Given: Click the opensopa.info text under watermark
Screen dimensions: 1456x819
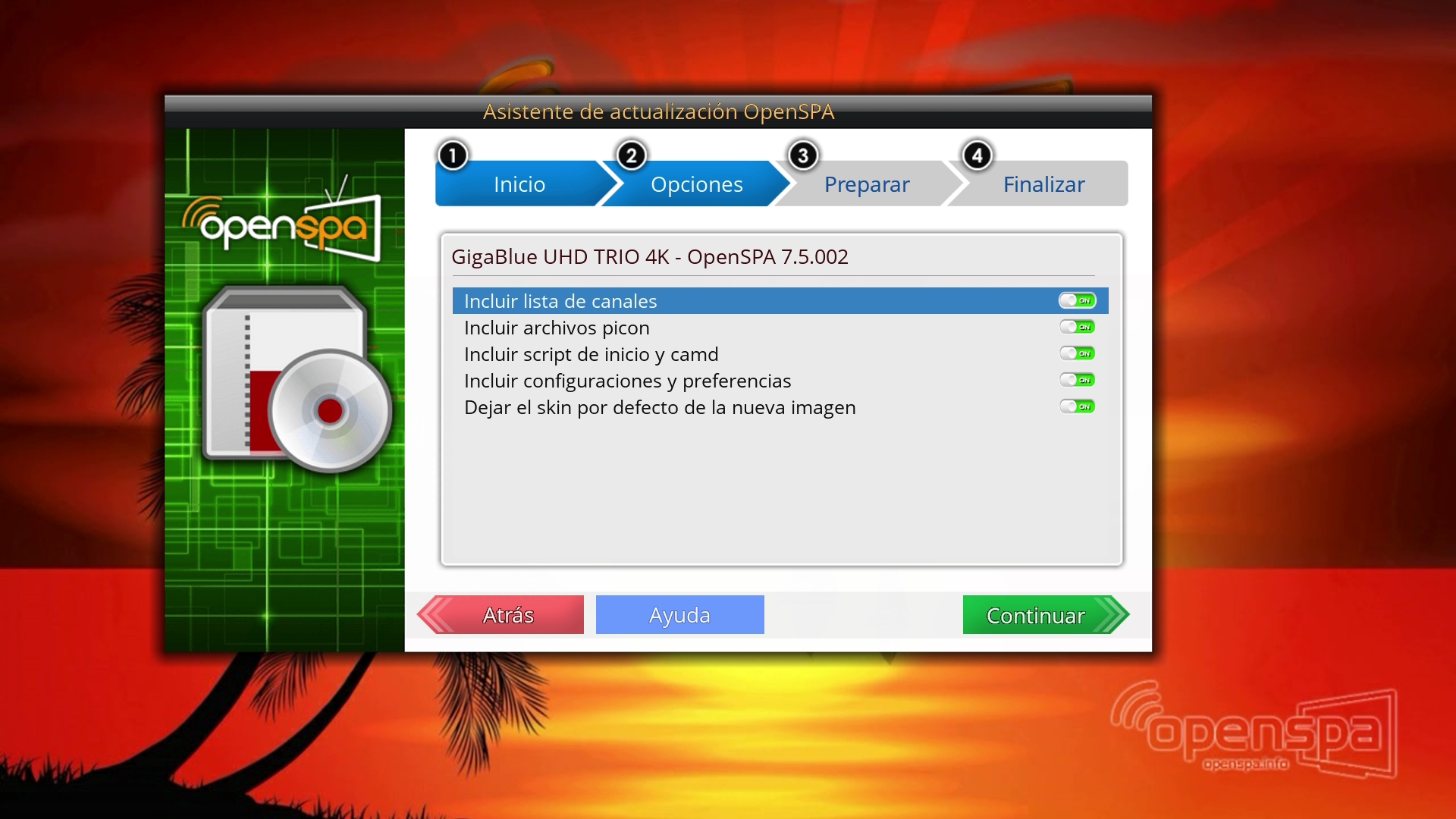Looking at the screenshot, I should click(1245, 764).
